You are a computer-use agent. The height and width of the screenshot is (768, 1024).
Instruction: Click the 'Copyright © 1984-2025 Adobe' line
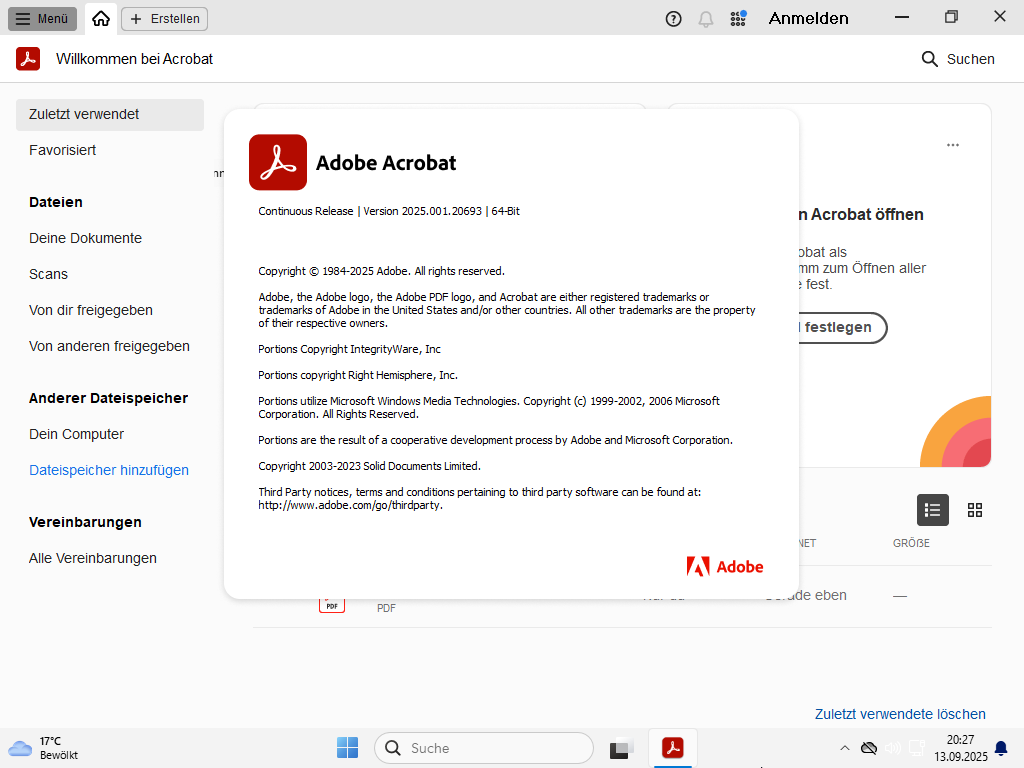(381, 271)
